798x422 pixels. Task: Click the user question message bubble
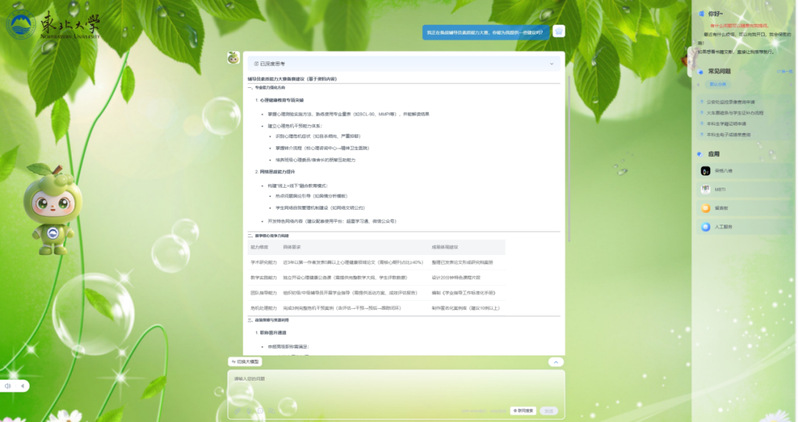pos(486,32)
